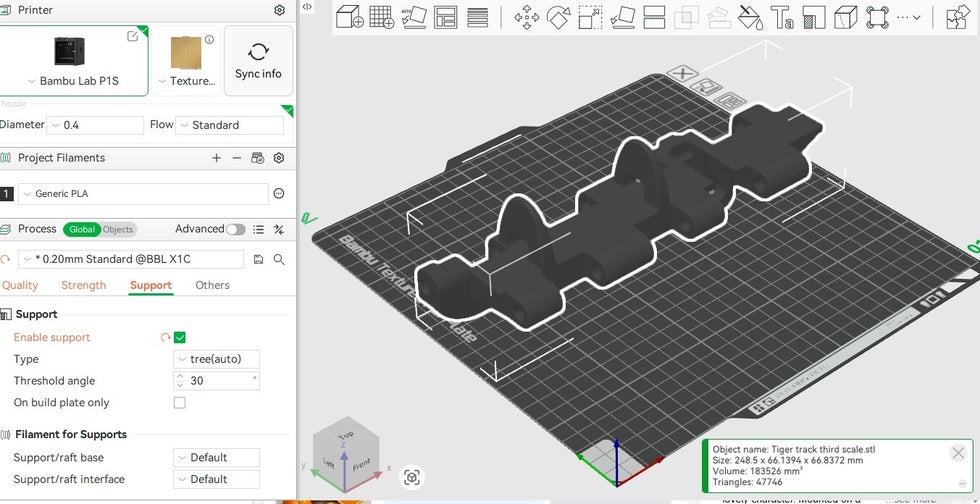Click the Arrange all objects icon
980x504 pixels.
(x=446, y=17)
